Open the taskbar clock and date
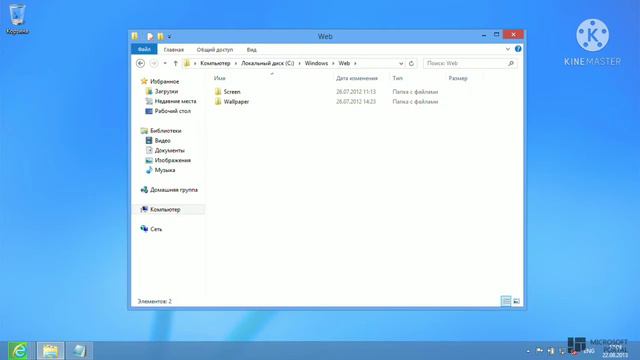 tap(615, 351)
